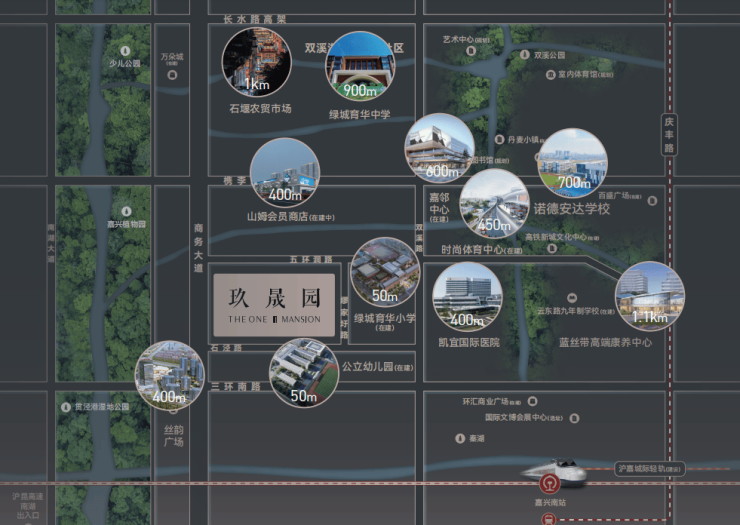740x525 pixels.
Task: Click the building icon beside 丹麦小镇
Action: click(x=499, y=139)
